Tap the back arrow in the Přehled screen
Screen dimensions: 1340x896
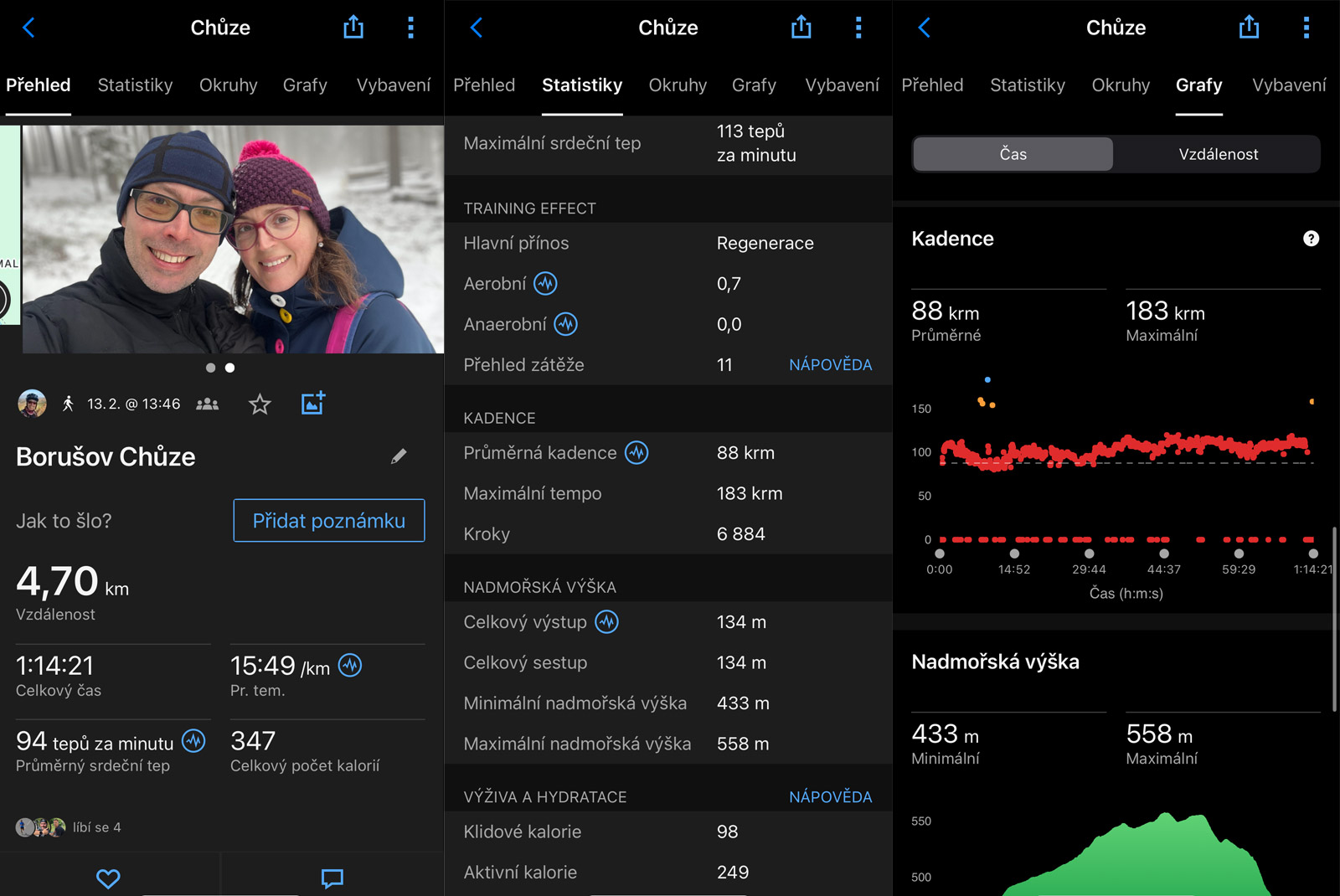click(28, 28)
